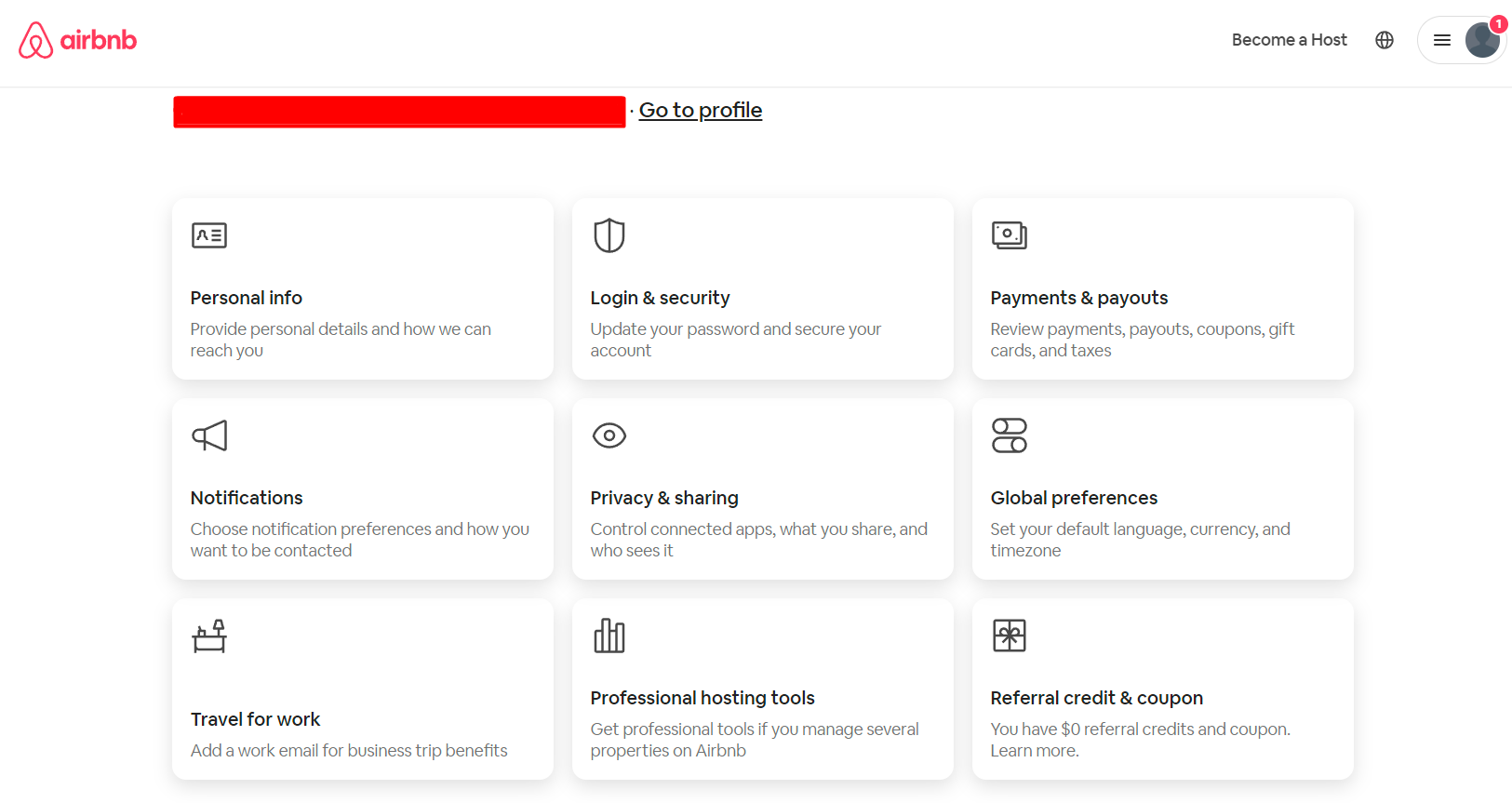Open Go to profile
This screenshot has height=803, width=1512.
pos(700,110)
